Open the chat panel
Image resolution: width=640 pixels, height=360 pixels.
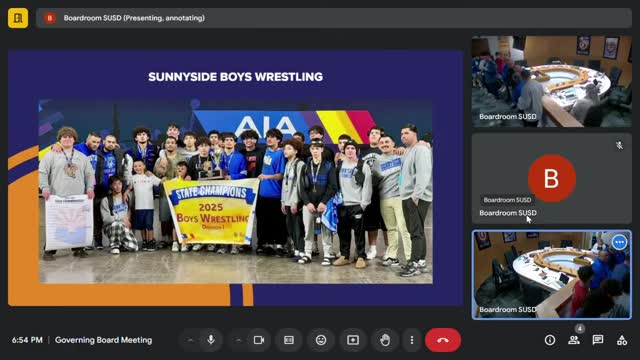(x=598, y=340)
